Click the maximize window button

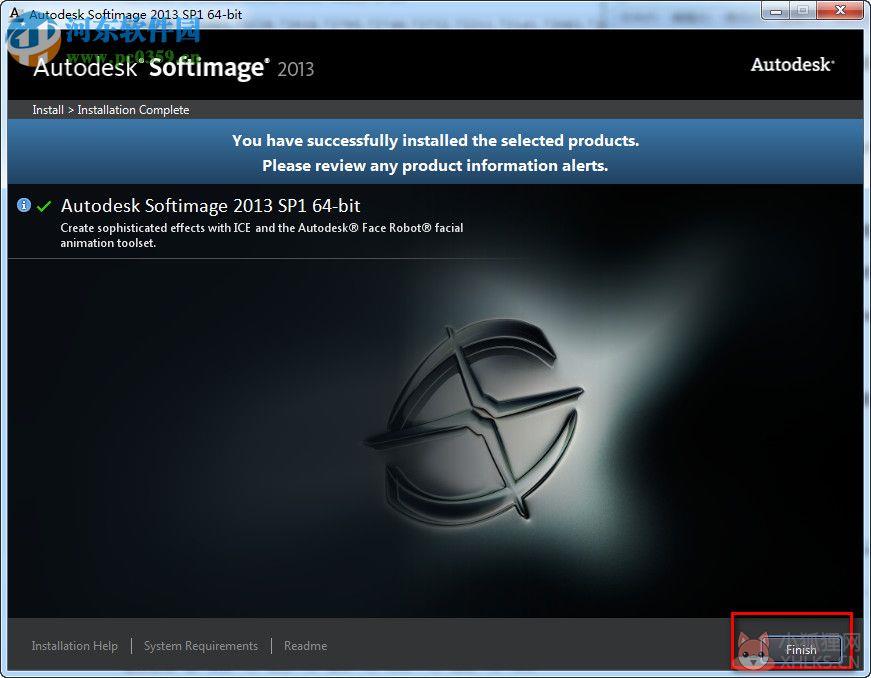[x=803, y=10]
